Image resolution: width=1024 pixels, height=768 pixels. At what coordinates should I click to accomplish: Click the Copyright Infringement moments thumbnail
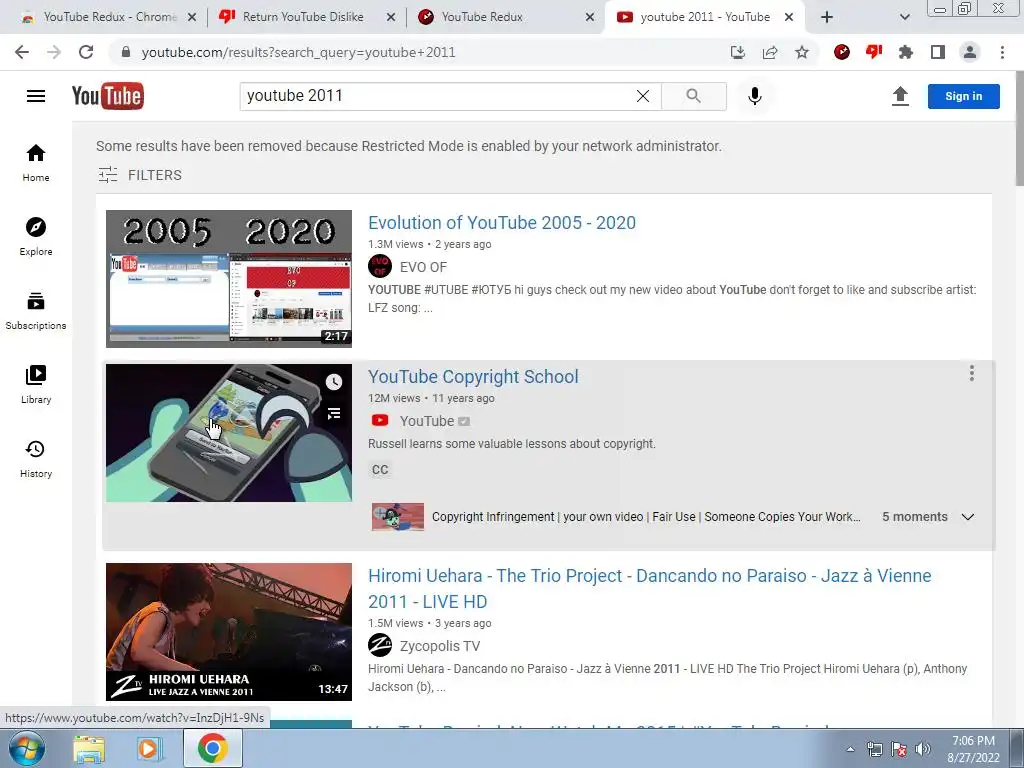(398, 517)
